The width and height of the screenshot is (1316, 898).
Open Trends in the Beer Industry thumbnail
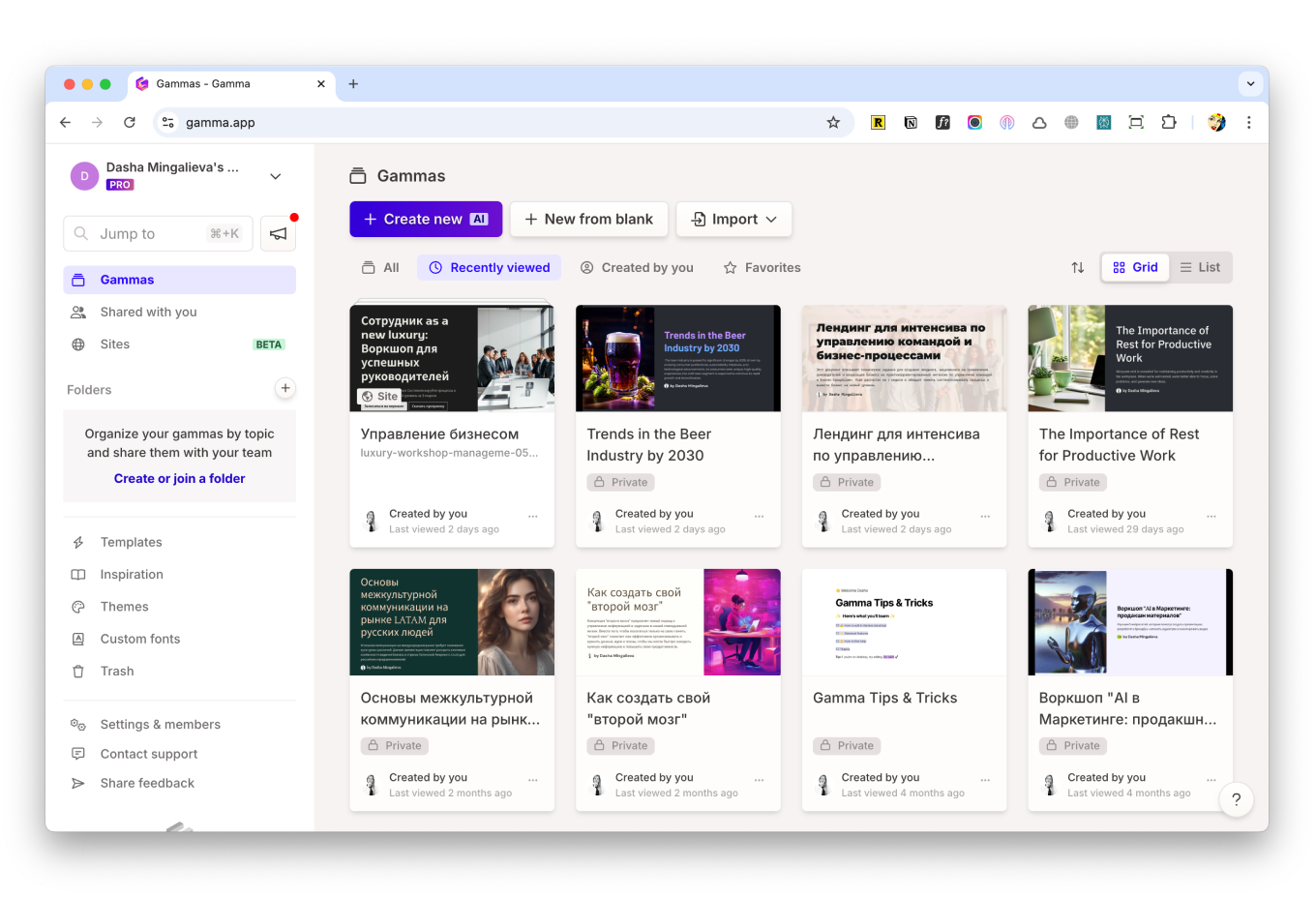click(x=677, y=358)
